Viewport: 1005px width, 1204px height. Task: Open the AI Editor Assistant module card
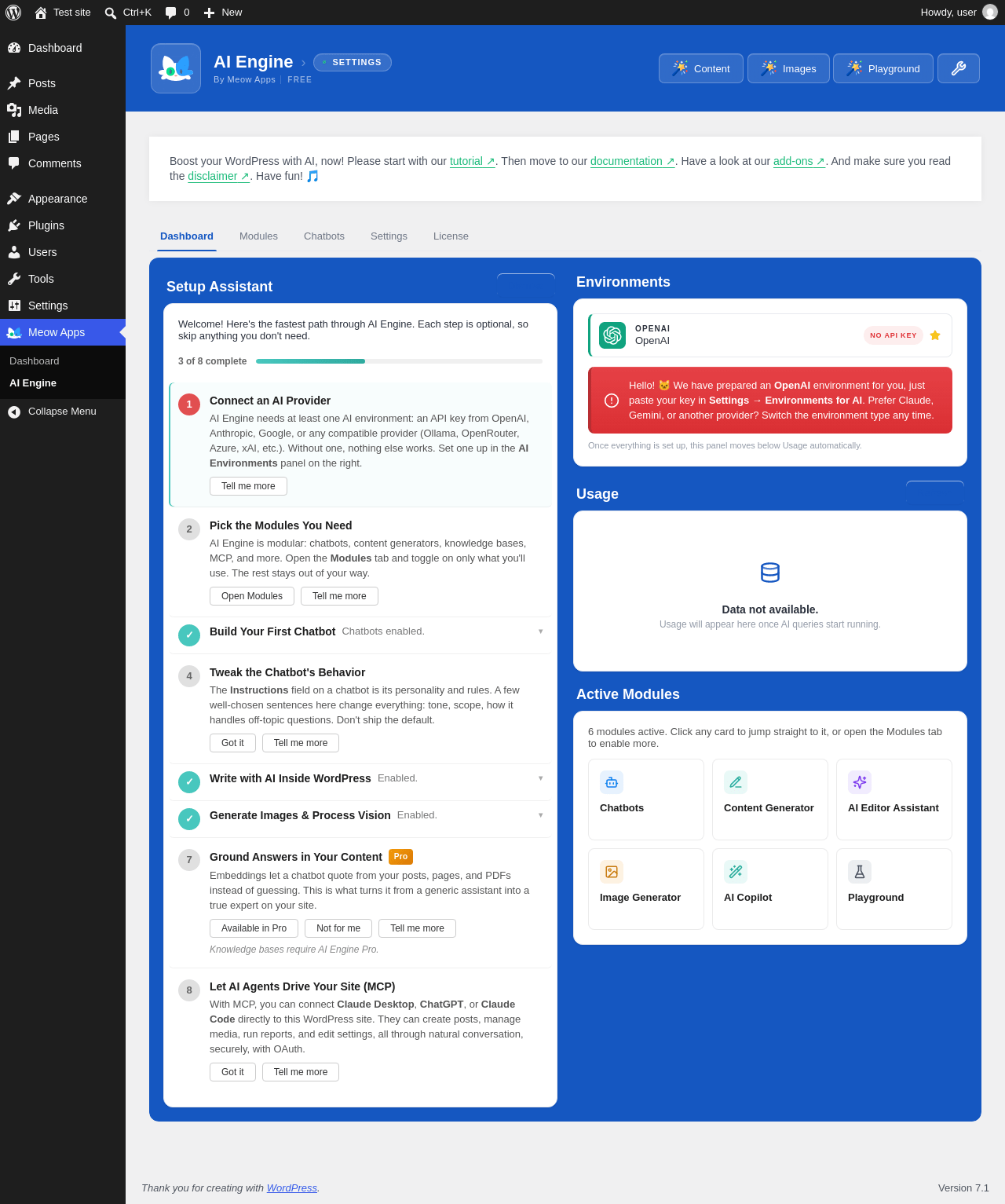point(894,800)
